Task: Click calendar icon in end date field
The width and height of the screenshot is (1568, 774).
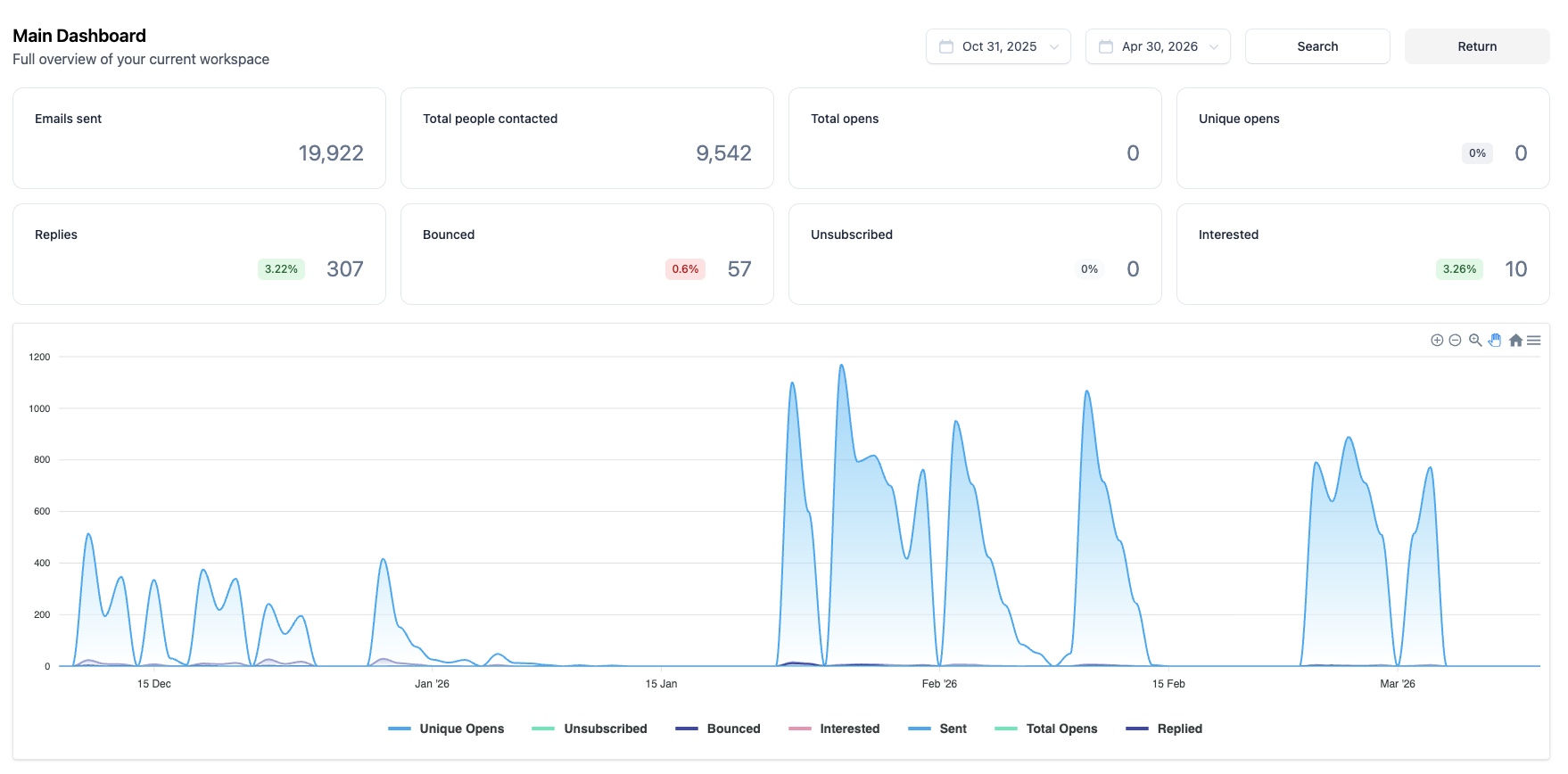Action: (1106, 46)
